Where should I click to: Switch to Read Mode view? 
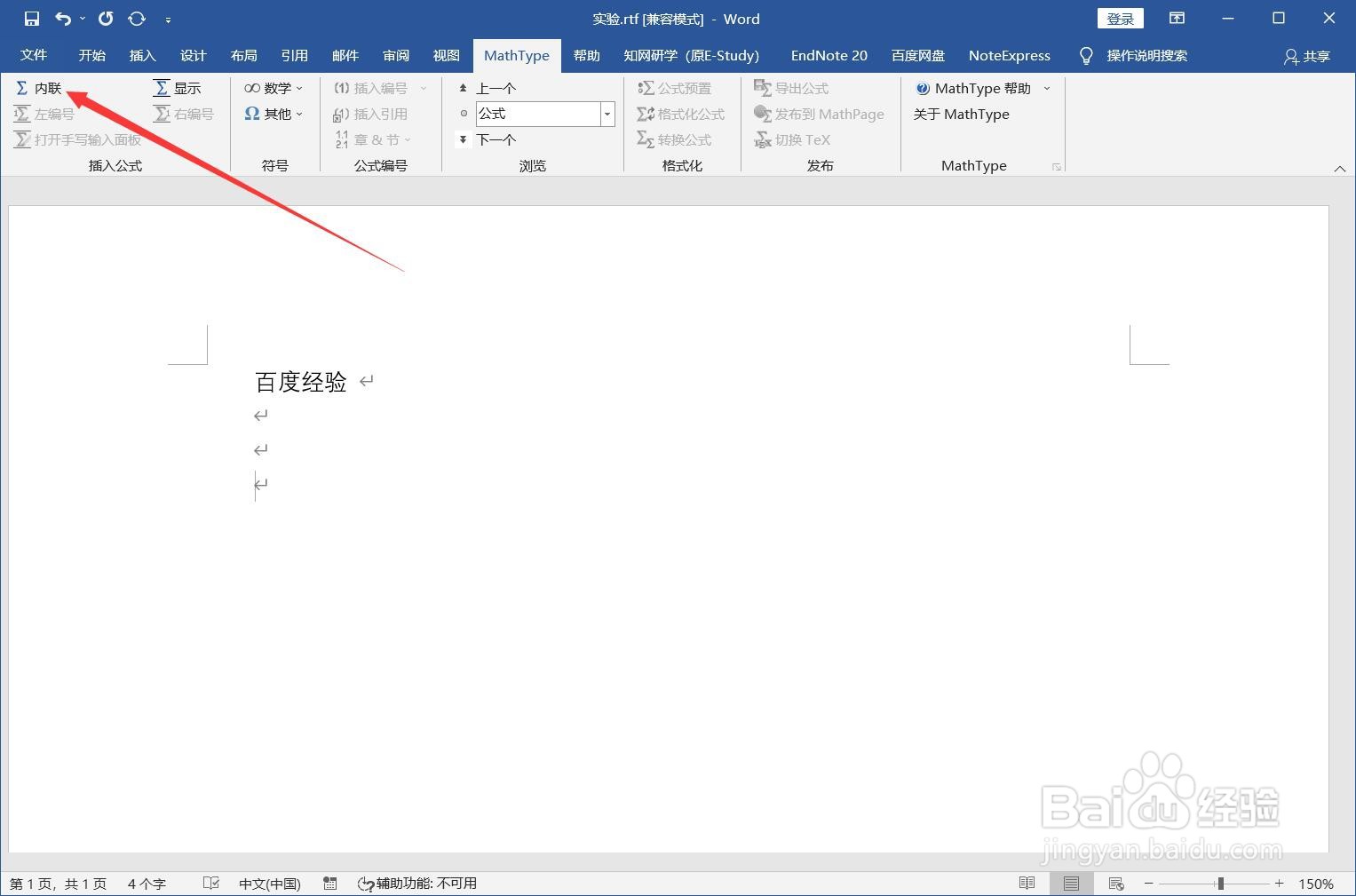[x=1027, y=884]
